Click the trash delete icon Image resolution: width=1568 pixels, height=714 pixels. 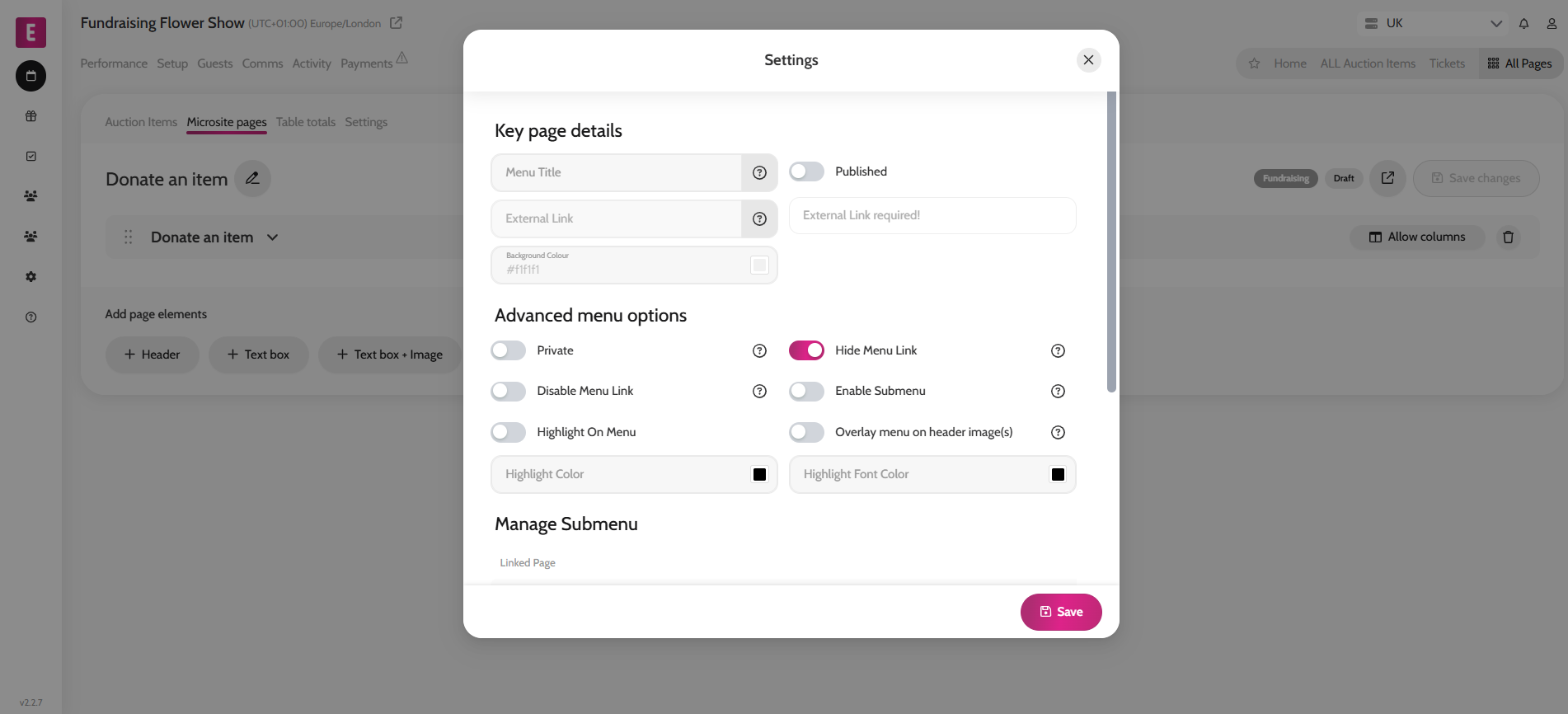click(x=1508, y=237)
